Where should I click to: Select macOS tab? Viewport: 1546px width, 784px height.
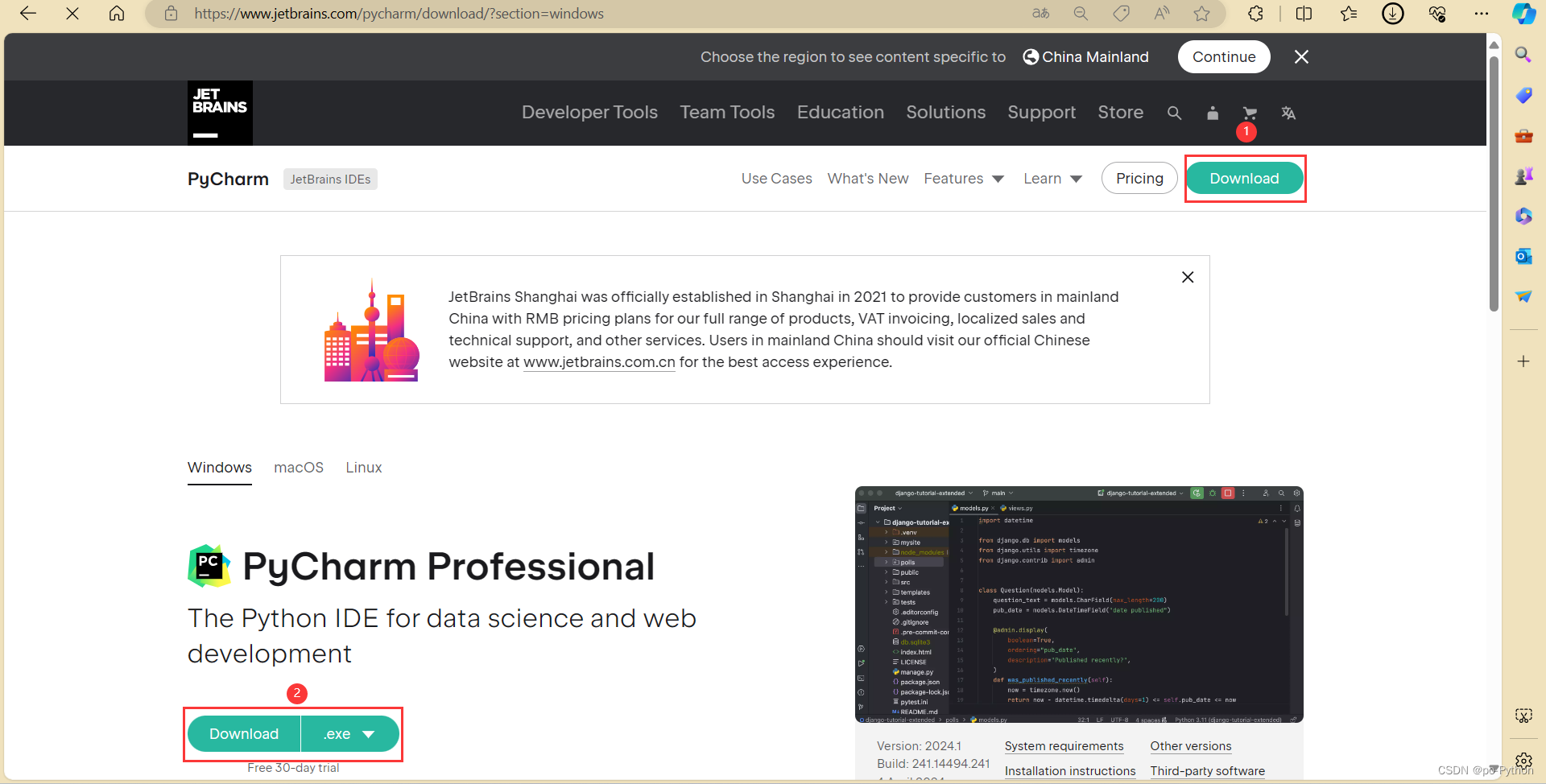click(299, 468)
